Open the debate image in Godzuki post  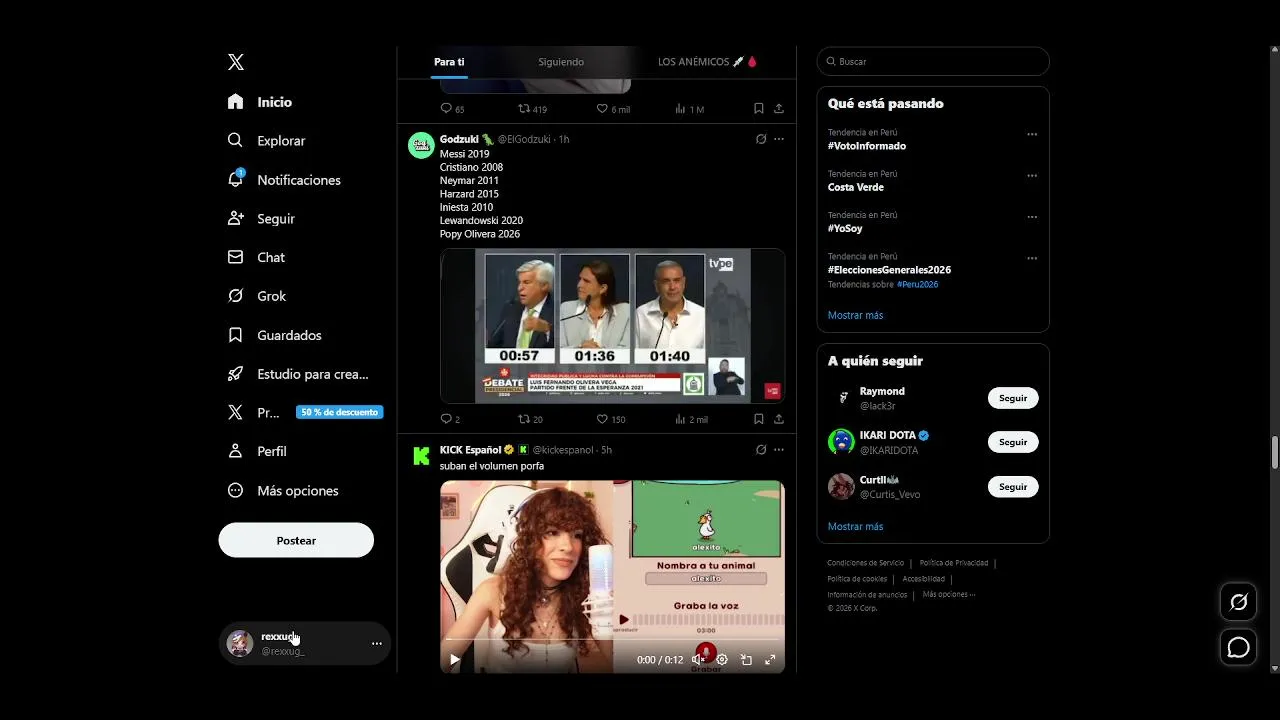pos(612,326)
